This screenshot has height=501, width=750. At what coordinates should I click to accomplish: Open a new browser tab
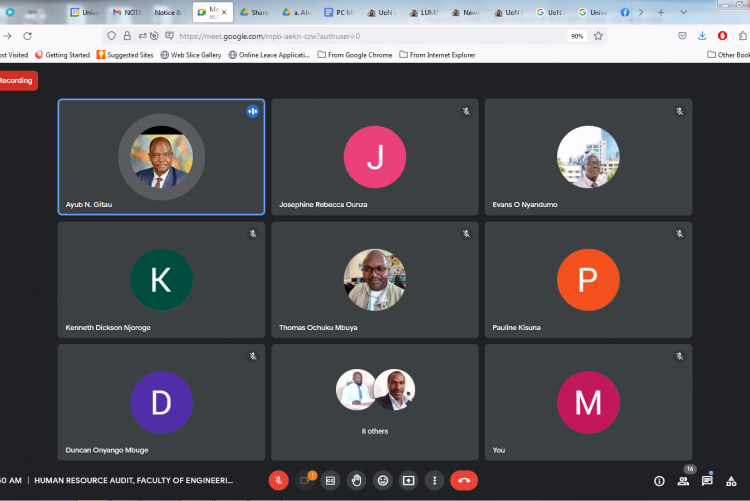pyautogui.click(x=660, y=12)
